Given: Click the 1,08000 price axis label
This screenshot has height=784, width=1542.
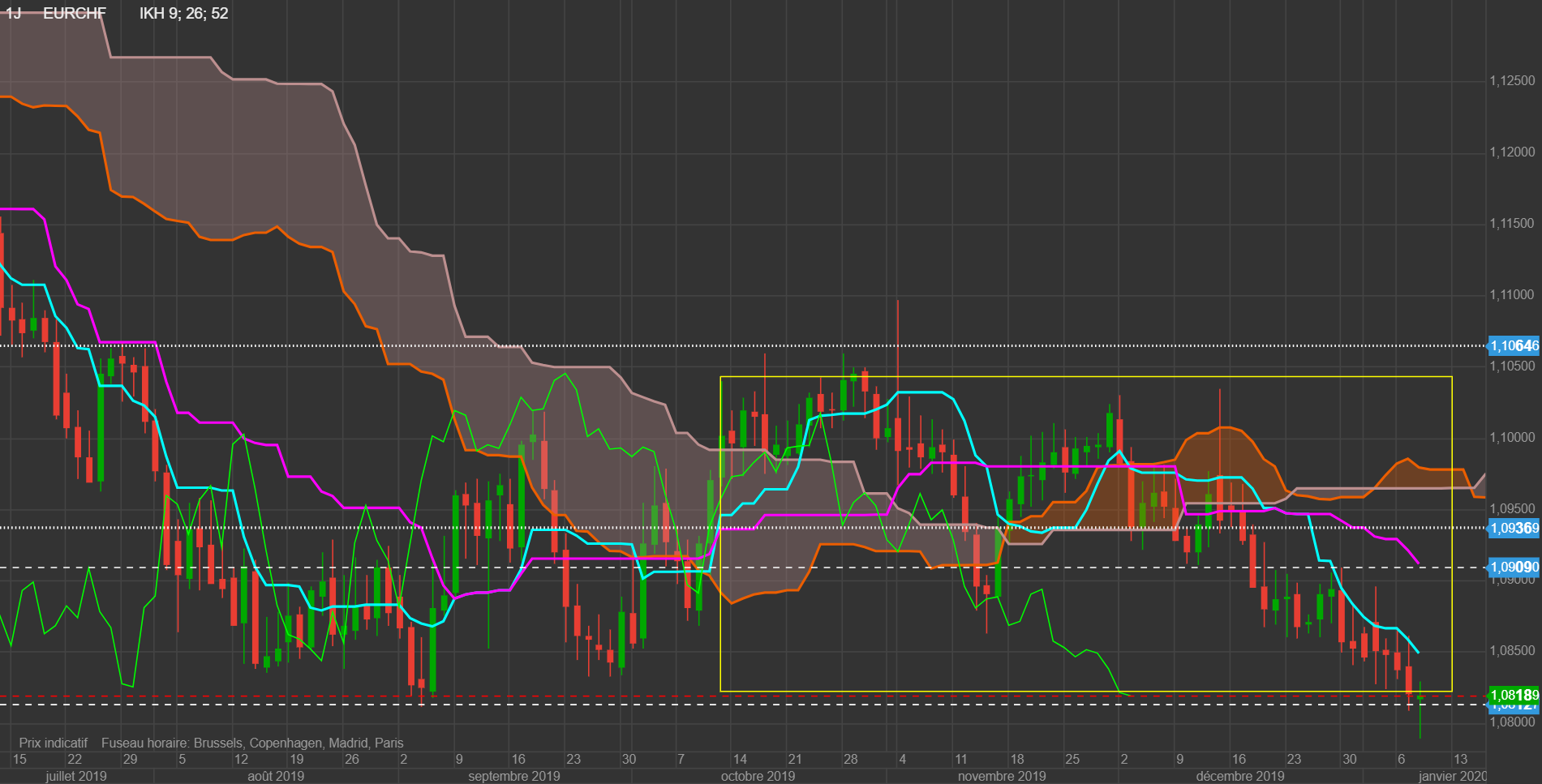Looking at the screenshot, I should (1512, 722).
